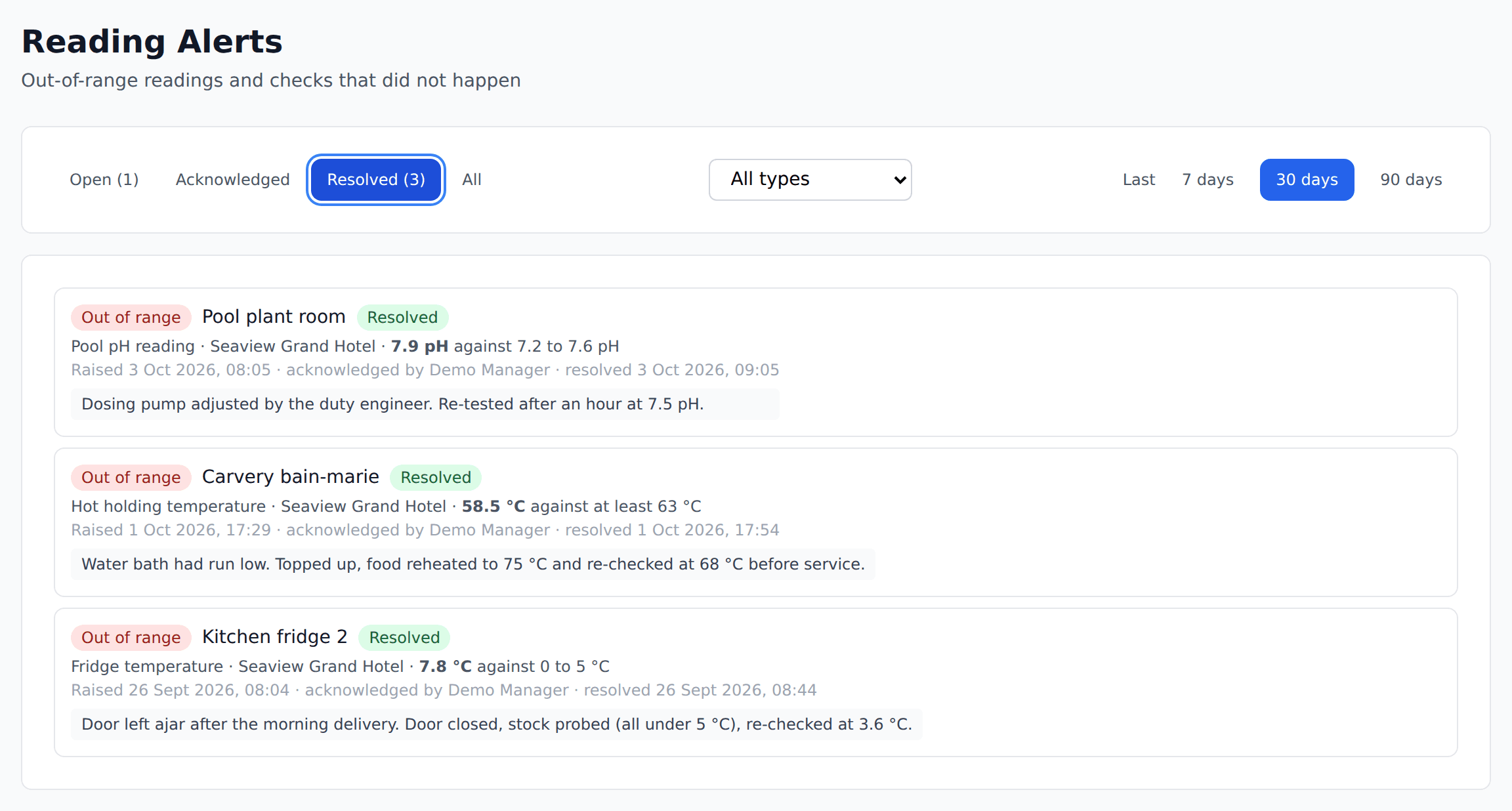Click the Reading Alerts page heading
1512x811 pixels.
point(152,42)
